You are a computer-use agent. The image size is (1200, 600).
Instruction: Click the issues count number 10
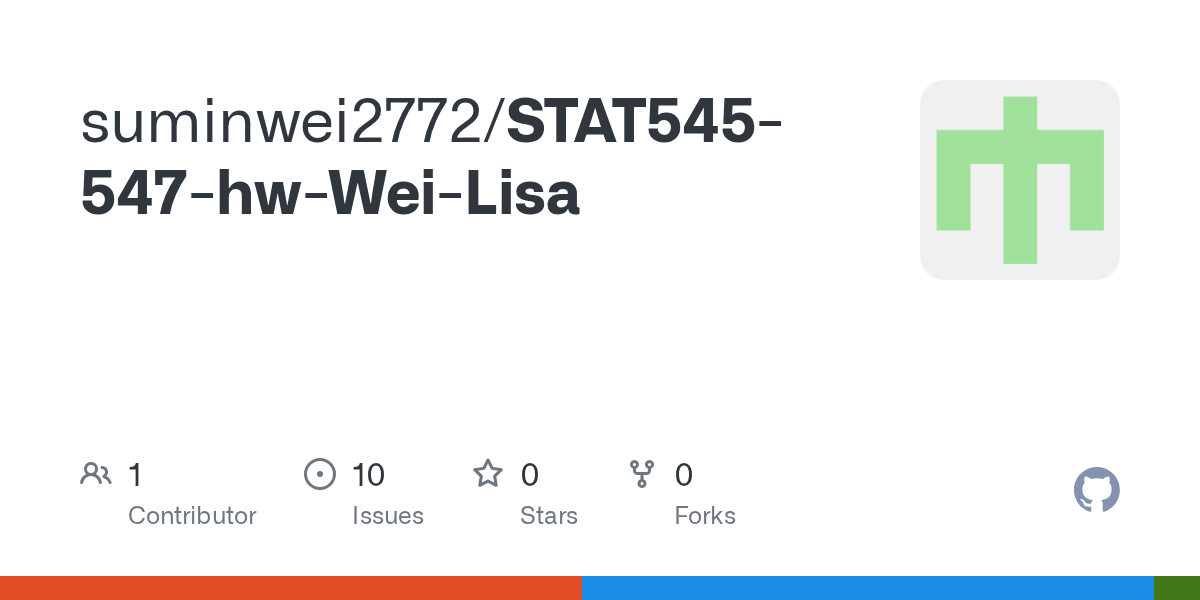click(x=368, y=475)
